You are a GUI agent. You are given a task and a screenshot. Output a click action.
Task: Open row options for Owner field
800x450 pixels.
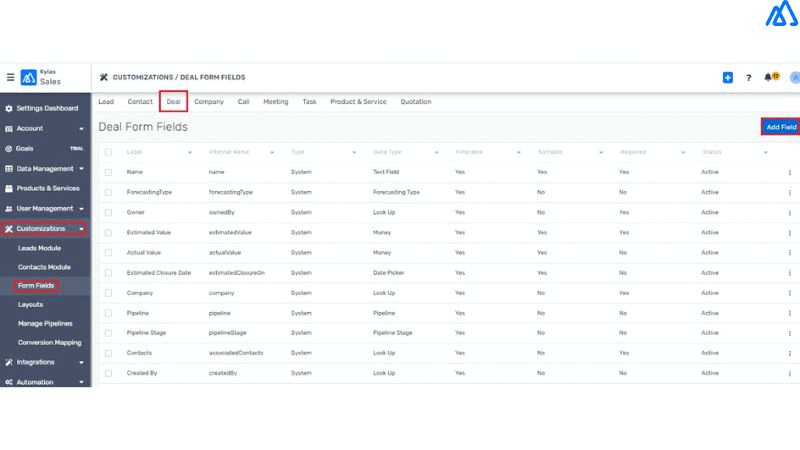[789, 212]
